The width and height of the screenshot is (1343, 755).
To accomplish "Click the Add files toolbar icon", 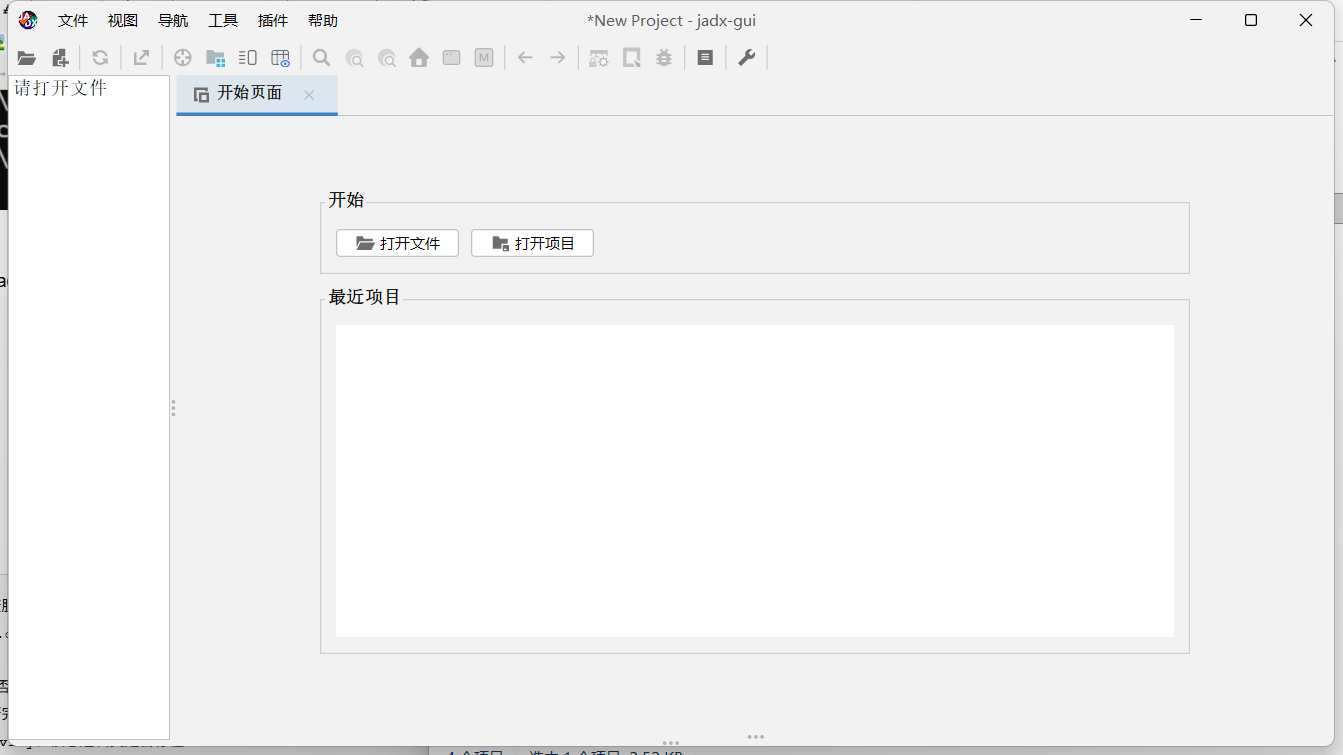I will pos(60,58).
